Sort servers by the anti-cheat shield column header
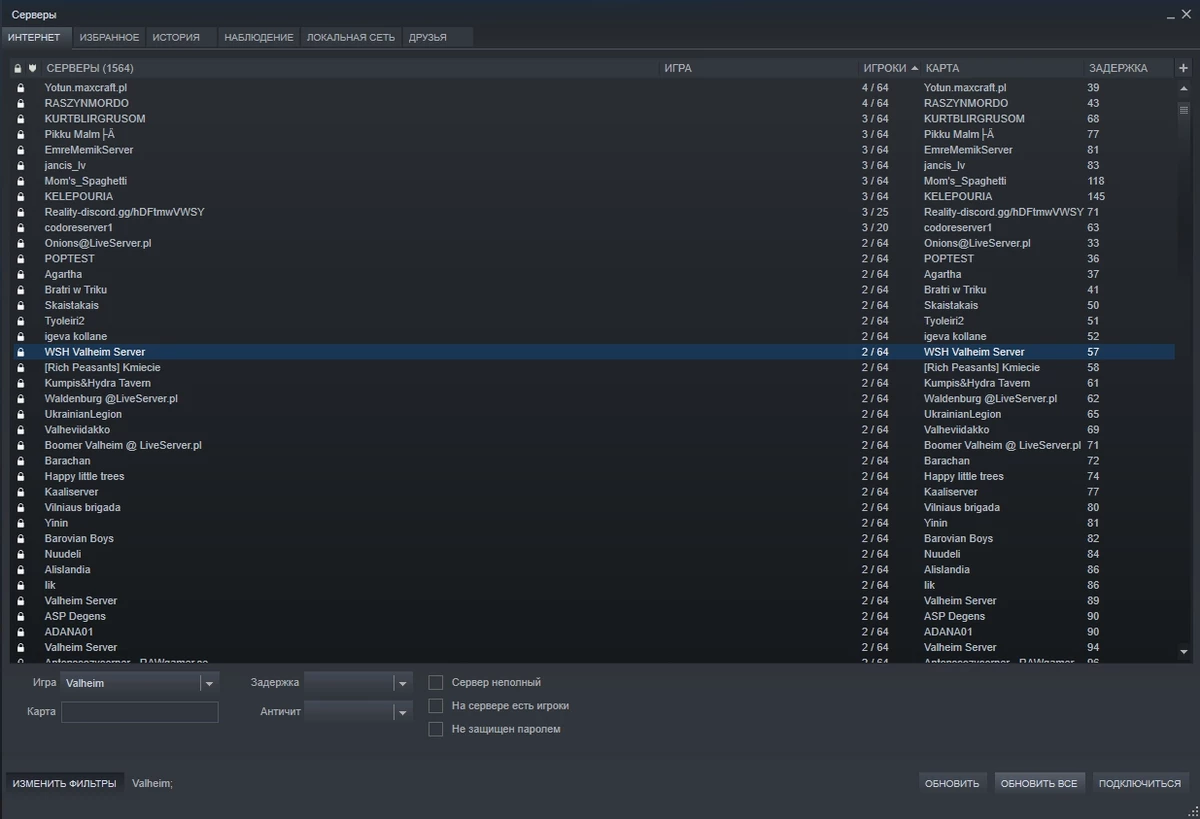The height and width of the screenshot is (819, 1200). [32, 68]
